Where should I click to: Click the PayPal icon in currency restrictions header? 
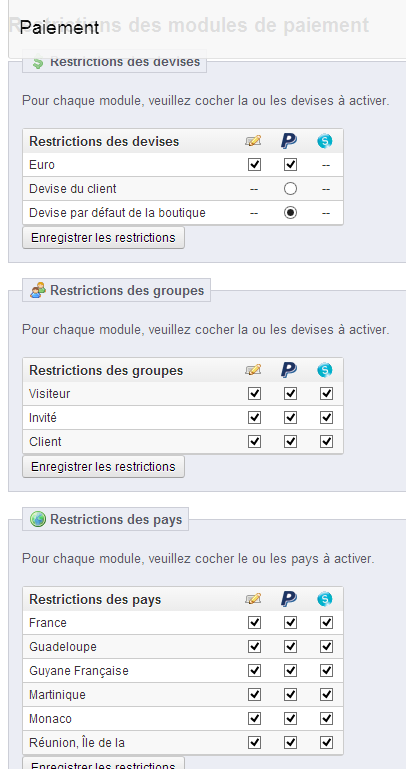pos(289,141)
